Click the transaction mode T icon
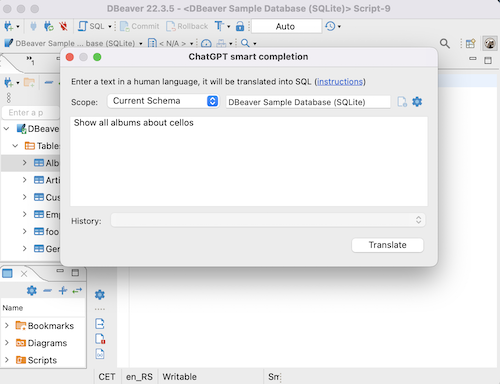This screenshot has height=384, width=500. [219, 26]
